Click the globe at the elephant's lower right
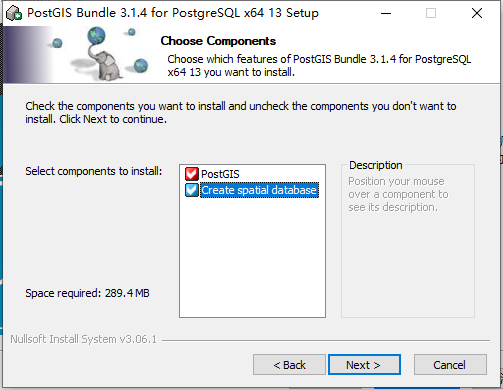Screen dimensions: 503x390 pyautogui.click(x=141, y=65)
